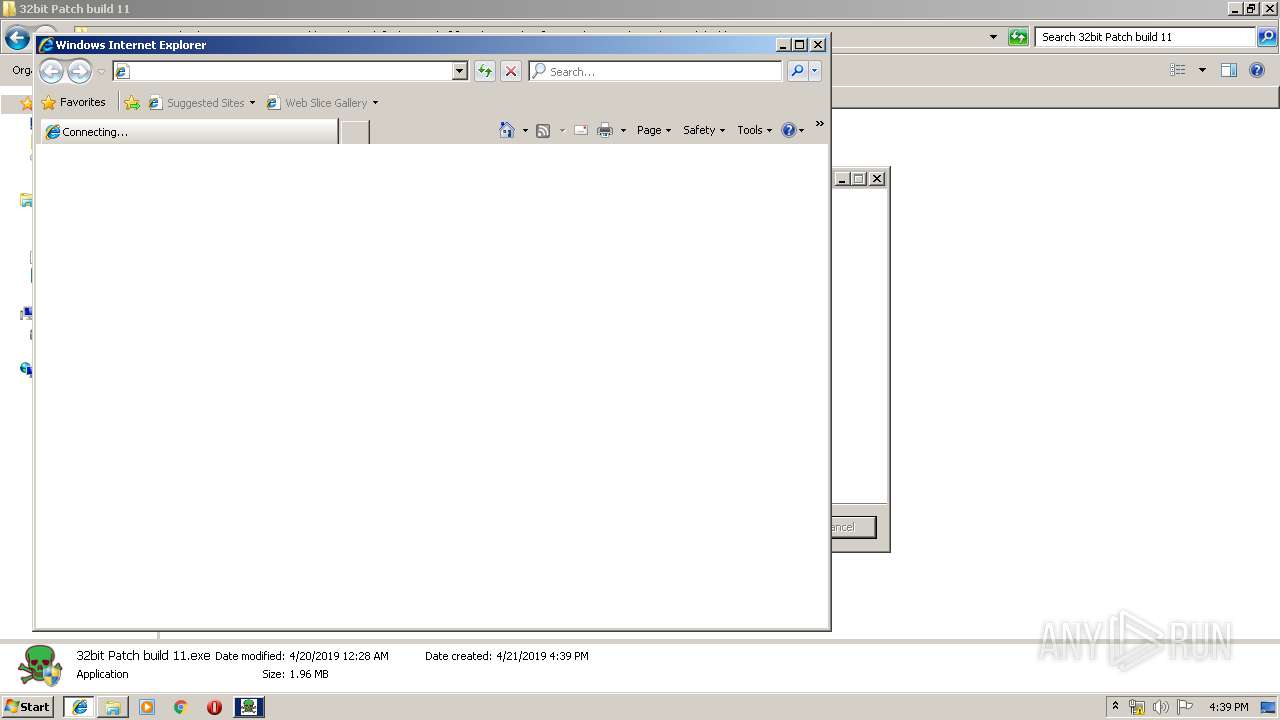Viewport: 1280px width, 720px height.
Task: Switch to Internet Explorer on taskbar
Action: point(80,707)
